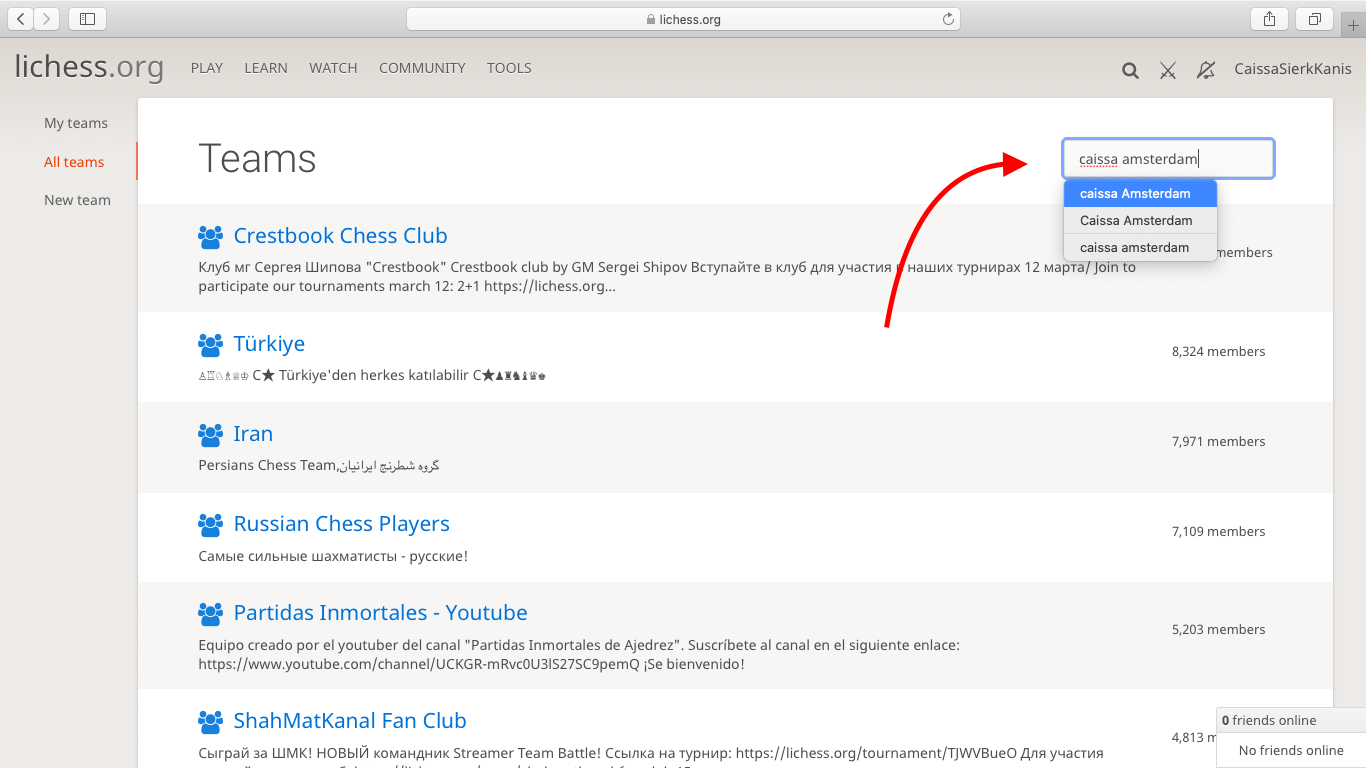
Task: Click Russian team description 'Самые сильные шахматисты'
Action: click(333, 556)
